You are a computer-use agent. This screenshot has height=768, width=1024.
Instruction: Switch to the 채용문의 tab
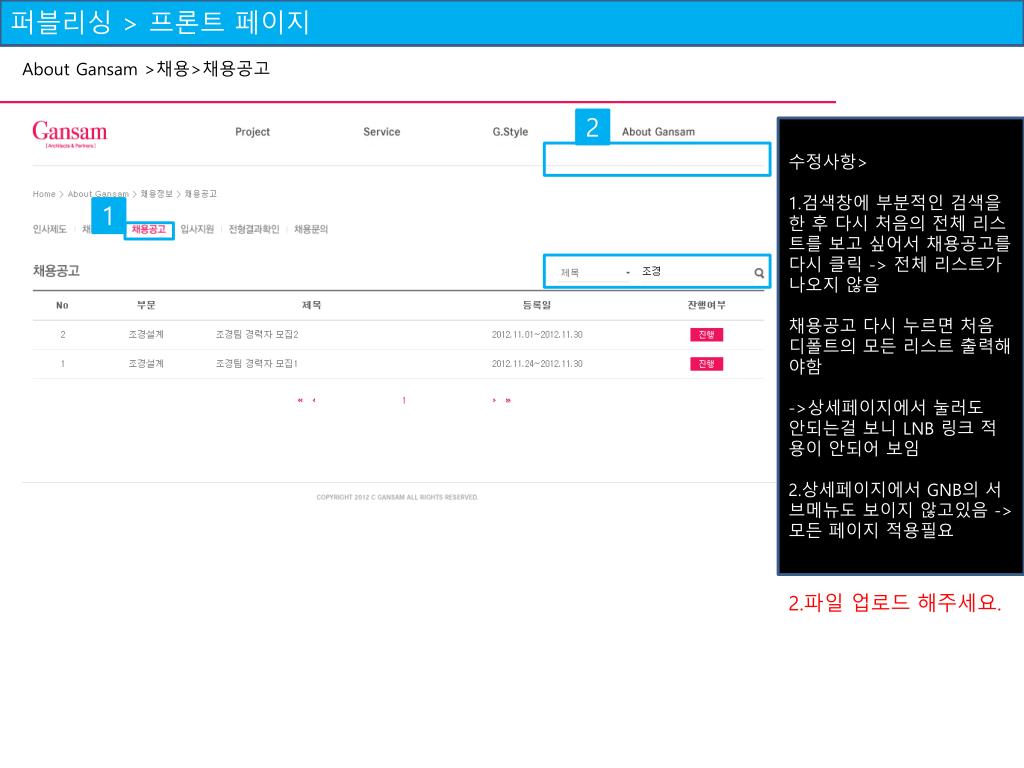311,229
